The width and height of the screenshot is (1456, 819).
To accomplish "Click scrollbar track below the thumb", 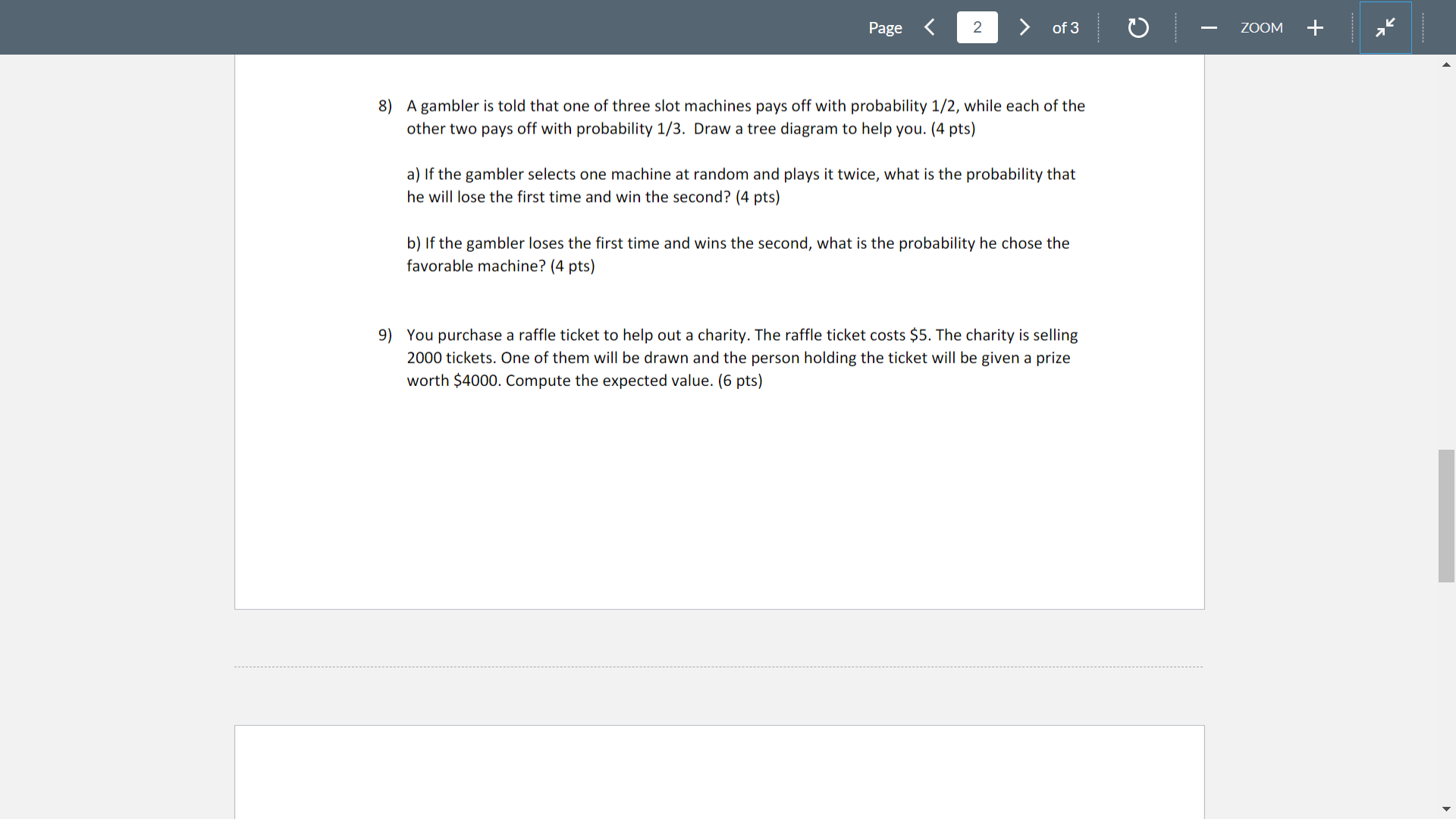I will [x=1446, y=690].
